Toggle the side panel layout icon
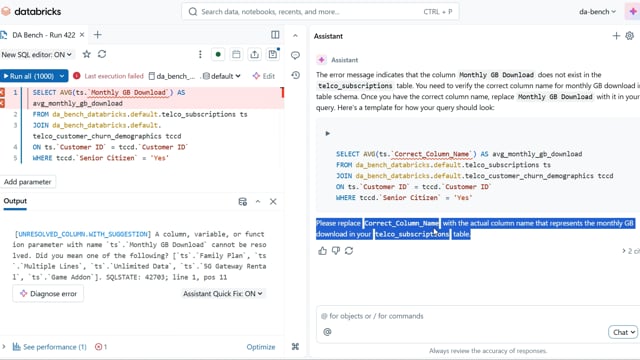 point(275,35)
